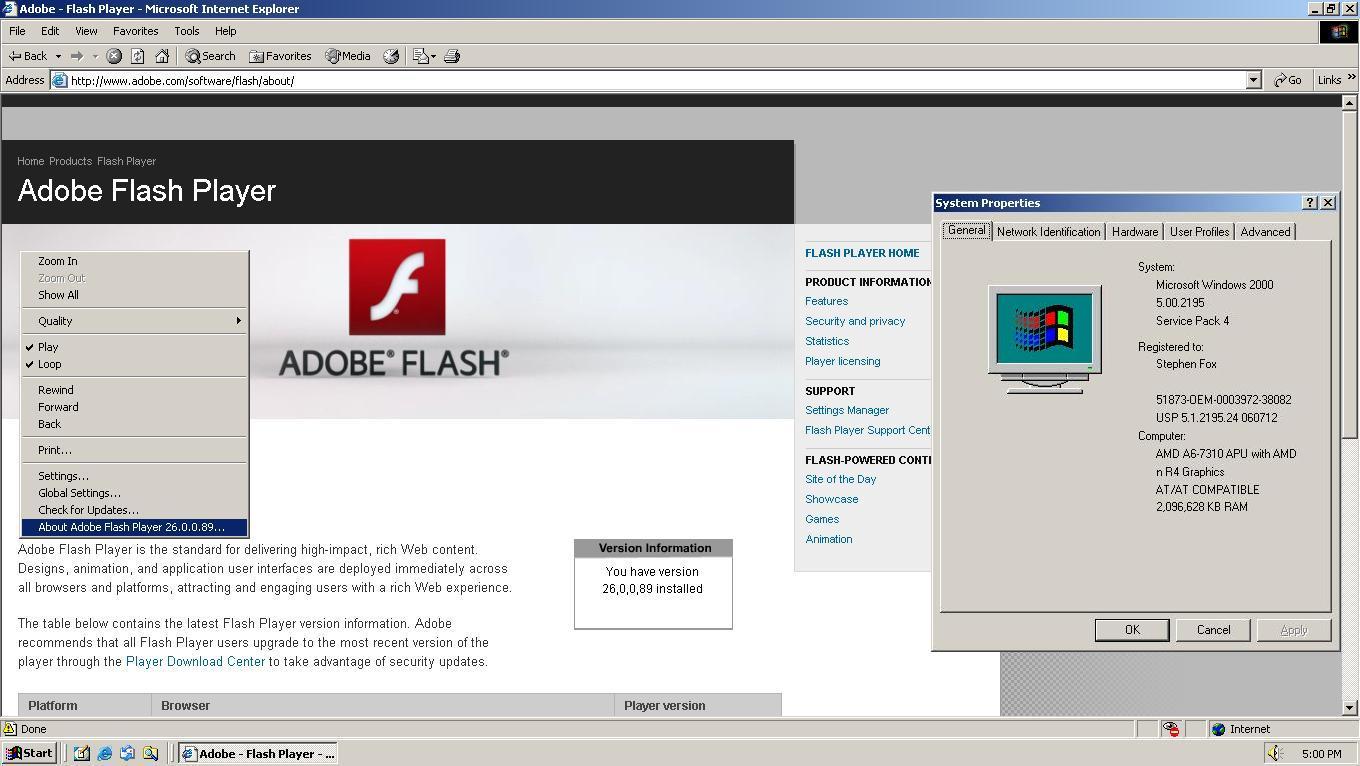Screen dimensions: 1360x766
Task: Open the Tools menu
Action: (186, 31)
